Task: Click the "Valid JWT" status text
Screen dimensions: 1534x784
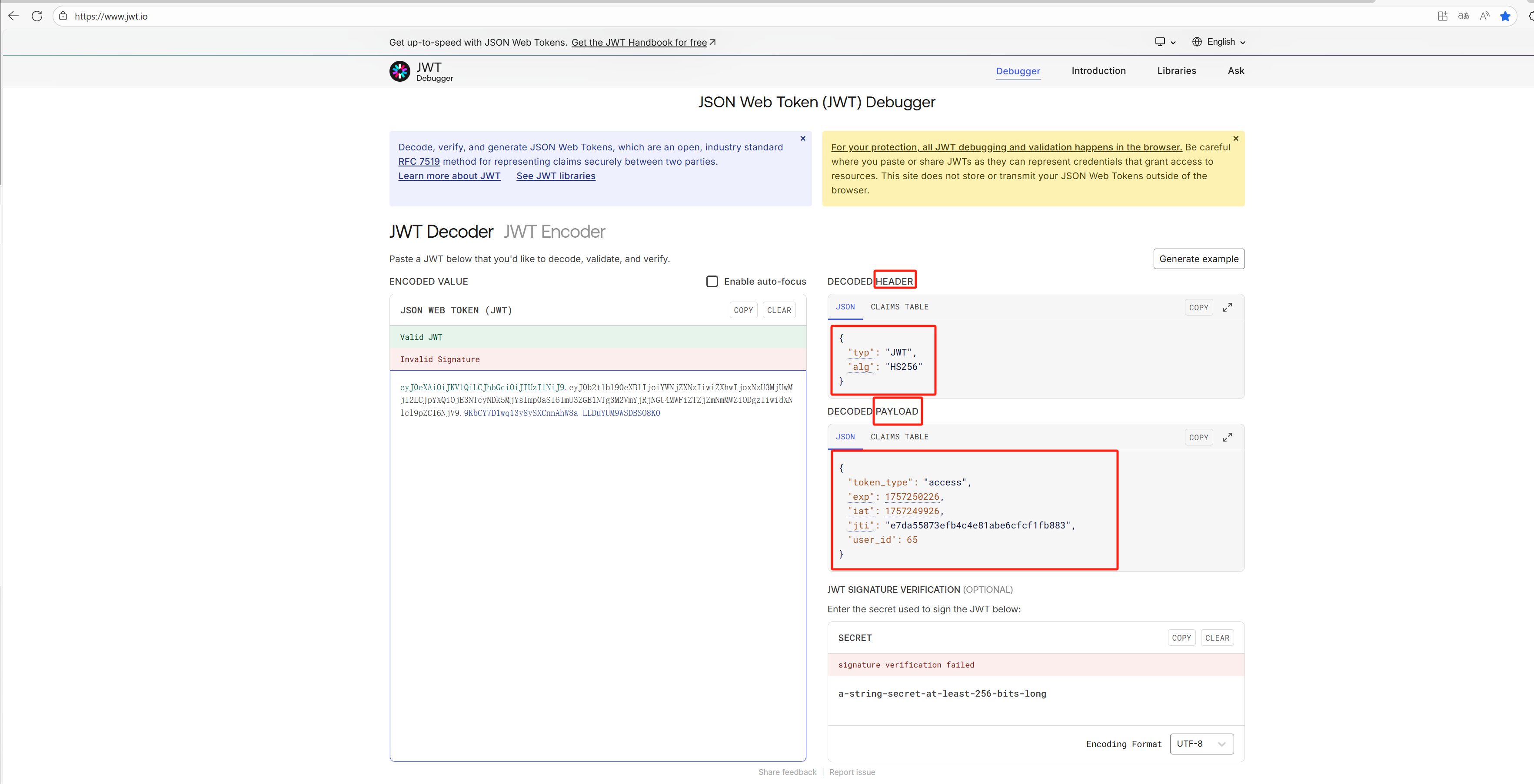Action: point(421,337)
